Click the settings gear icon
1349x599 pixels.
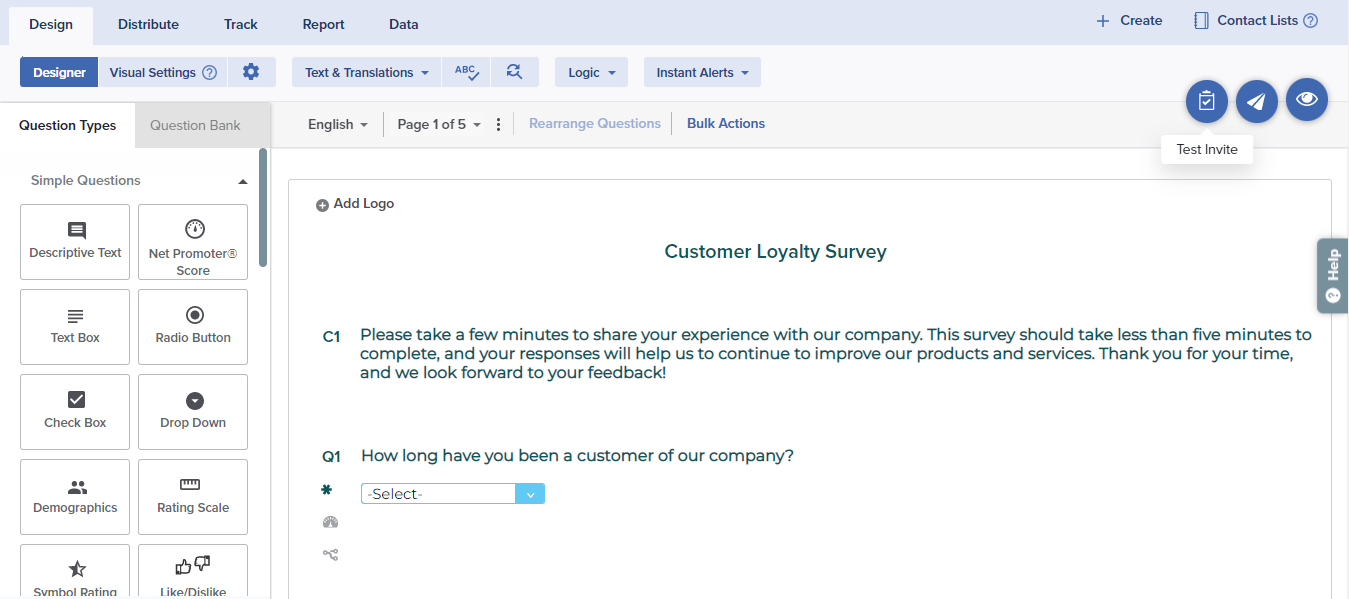tap(251, 72)
